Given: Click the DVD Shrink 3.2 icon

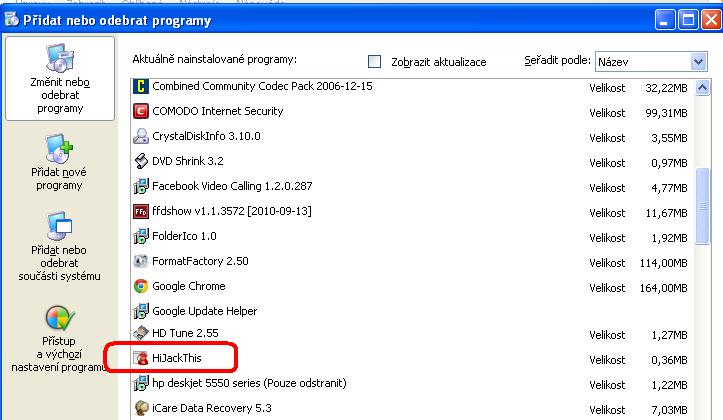Looking at the screenshot, I should point(141,161).
